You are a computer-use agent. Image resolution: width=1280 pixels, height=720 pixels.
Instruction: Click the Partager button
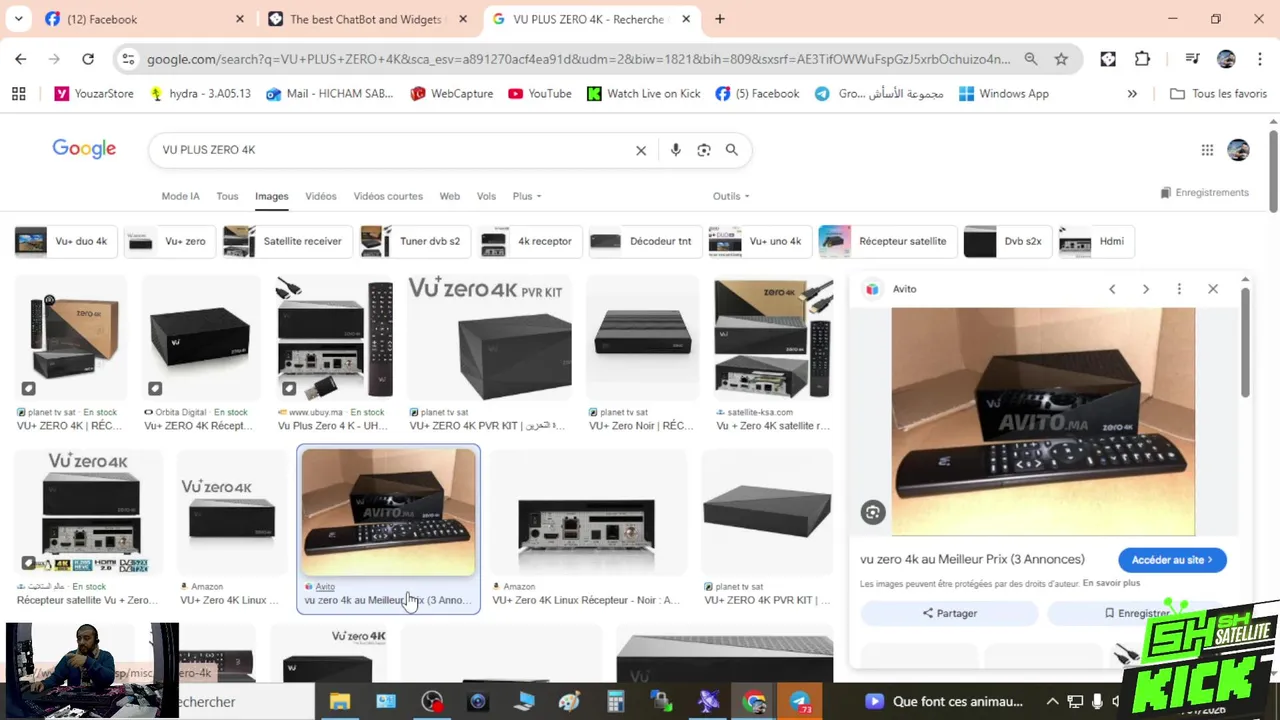[949, 613]
